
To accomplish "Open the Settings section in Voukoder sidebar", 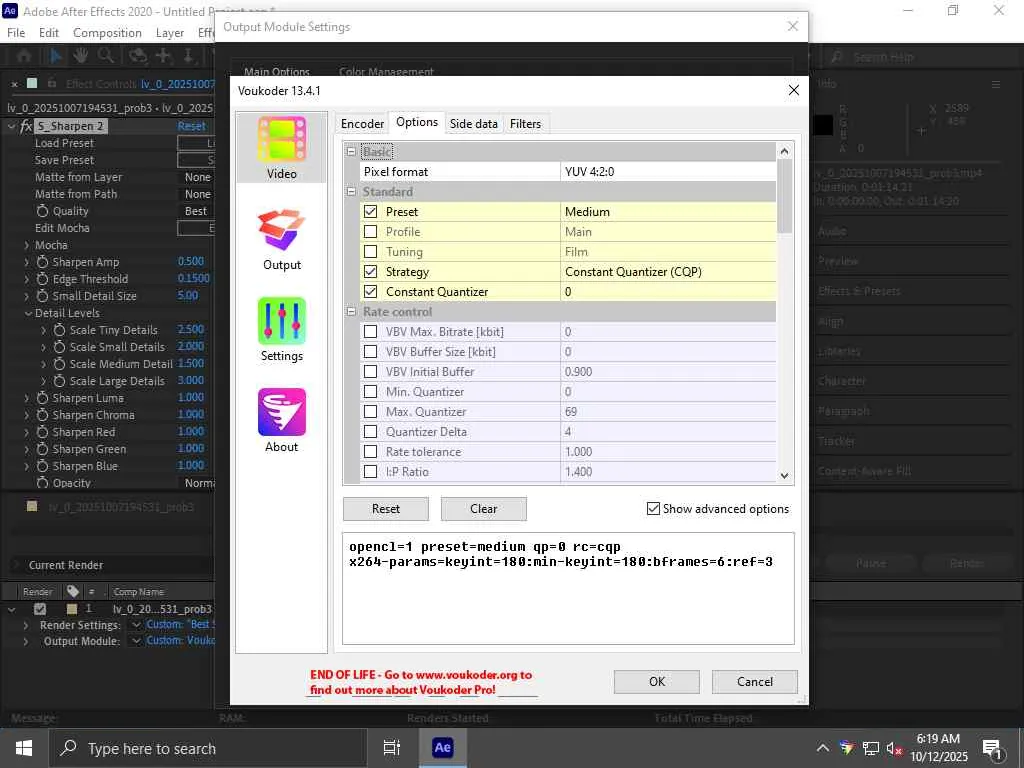I will 281,330.
